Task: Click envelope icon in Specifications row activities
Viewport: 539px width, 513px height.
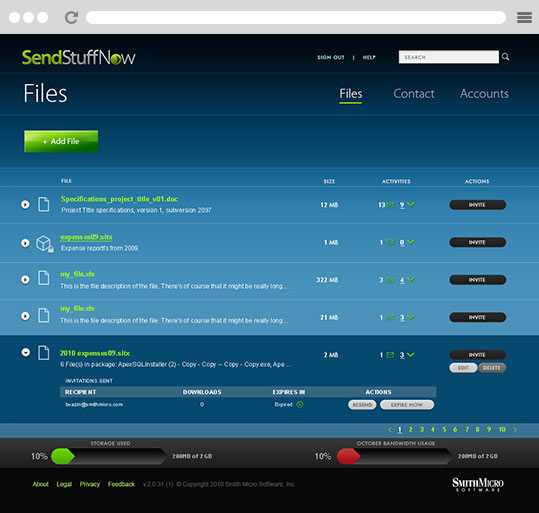Action: coord(390,205)
